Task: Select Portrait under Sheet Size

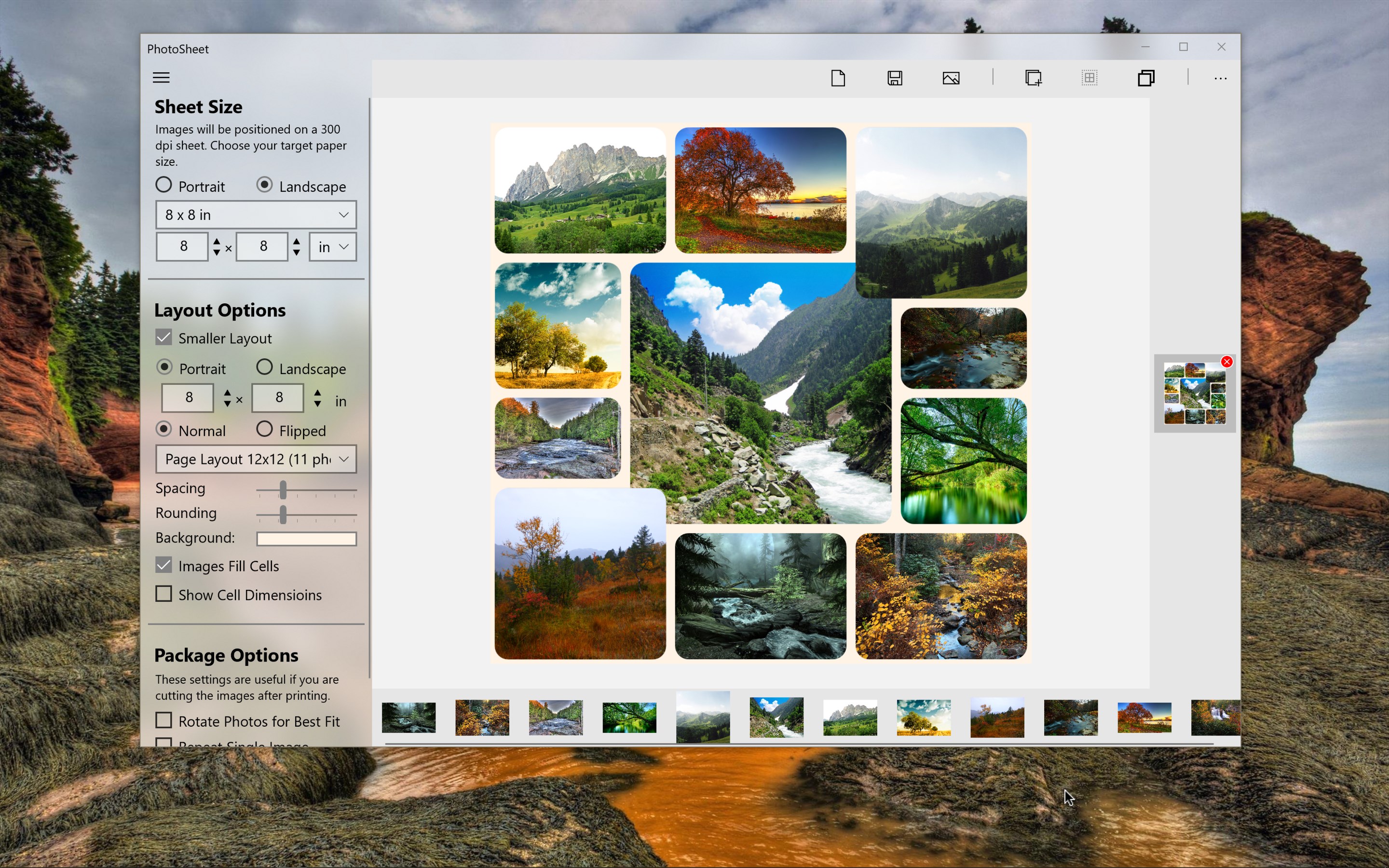Action: point(163,185)
